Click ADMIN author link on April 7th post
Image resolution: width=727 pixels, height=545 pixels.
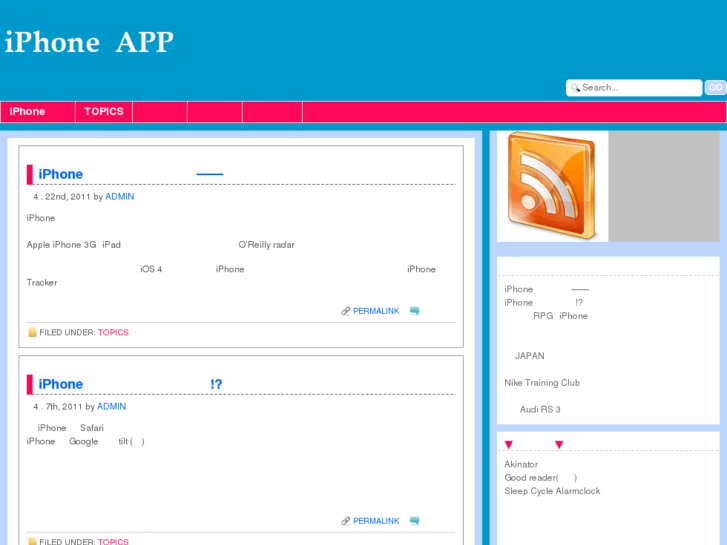point(111,407)
